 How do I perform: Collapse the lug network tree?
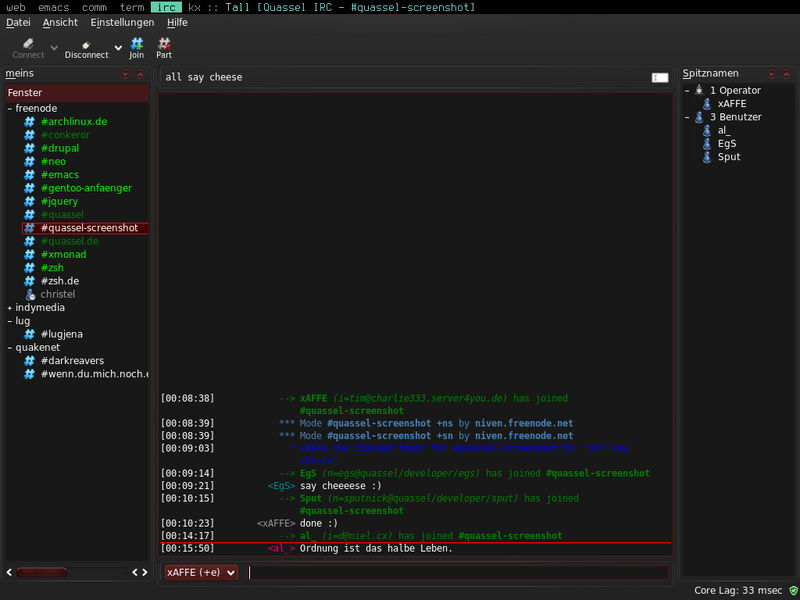tap(10, 321)
